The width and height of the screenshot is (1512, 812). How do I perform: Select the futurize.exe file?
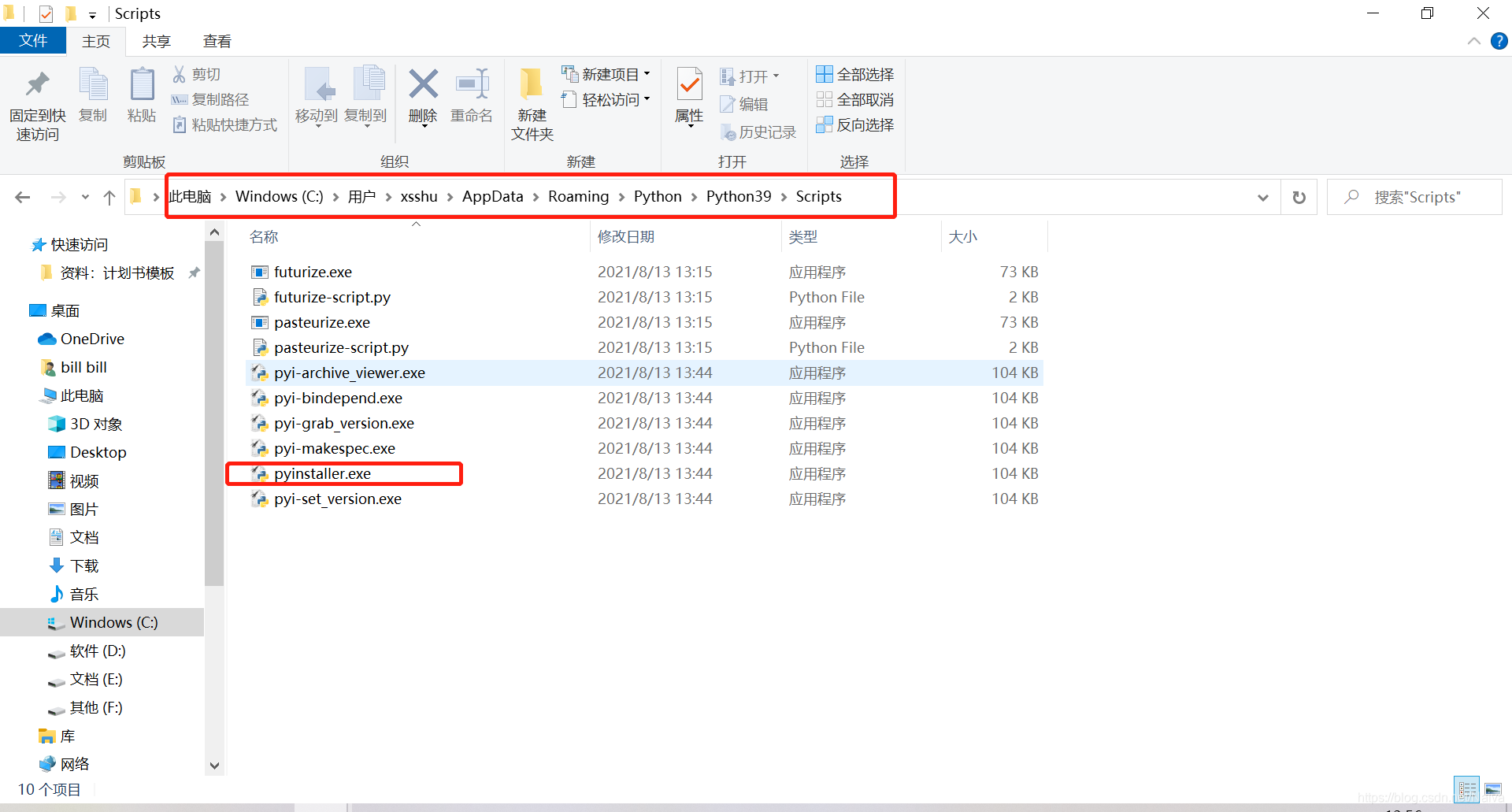coord(313,272)
